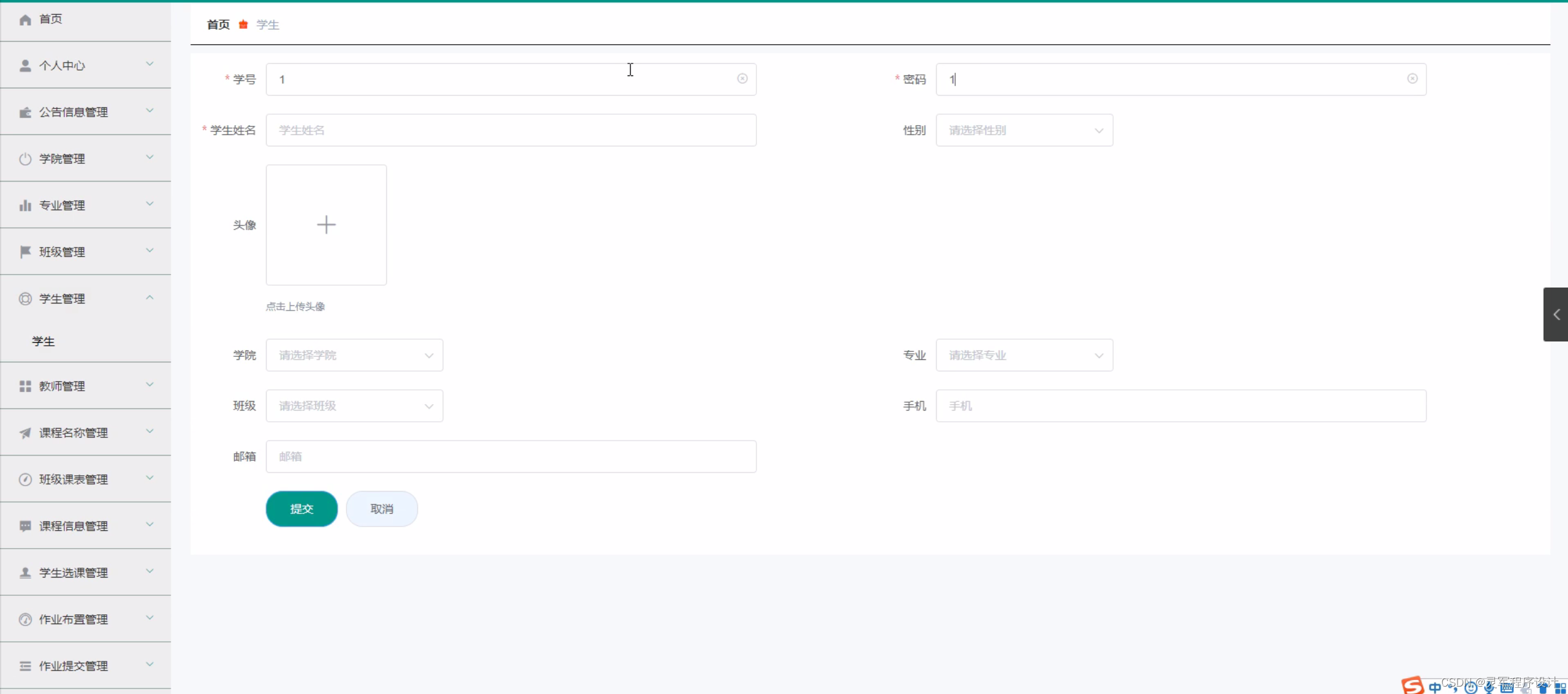Click the plus icon to upload an avatar
The width and height of the screenshot is (1568, 694).
click(326, 224)
